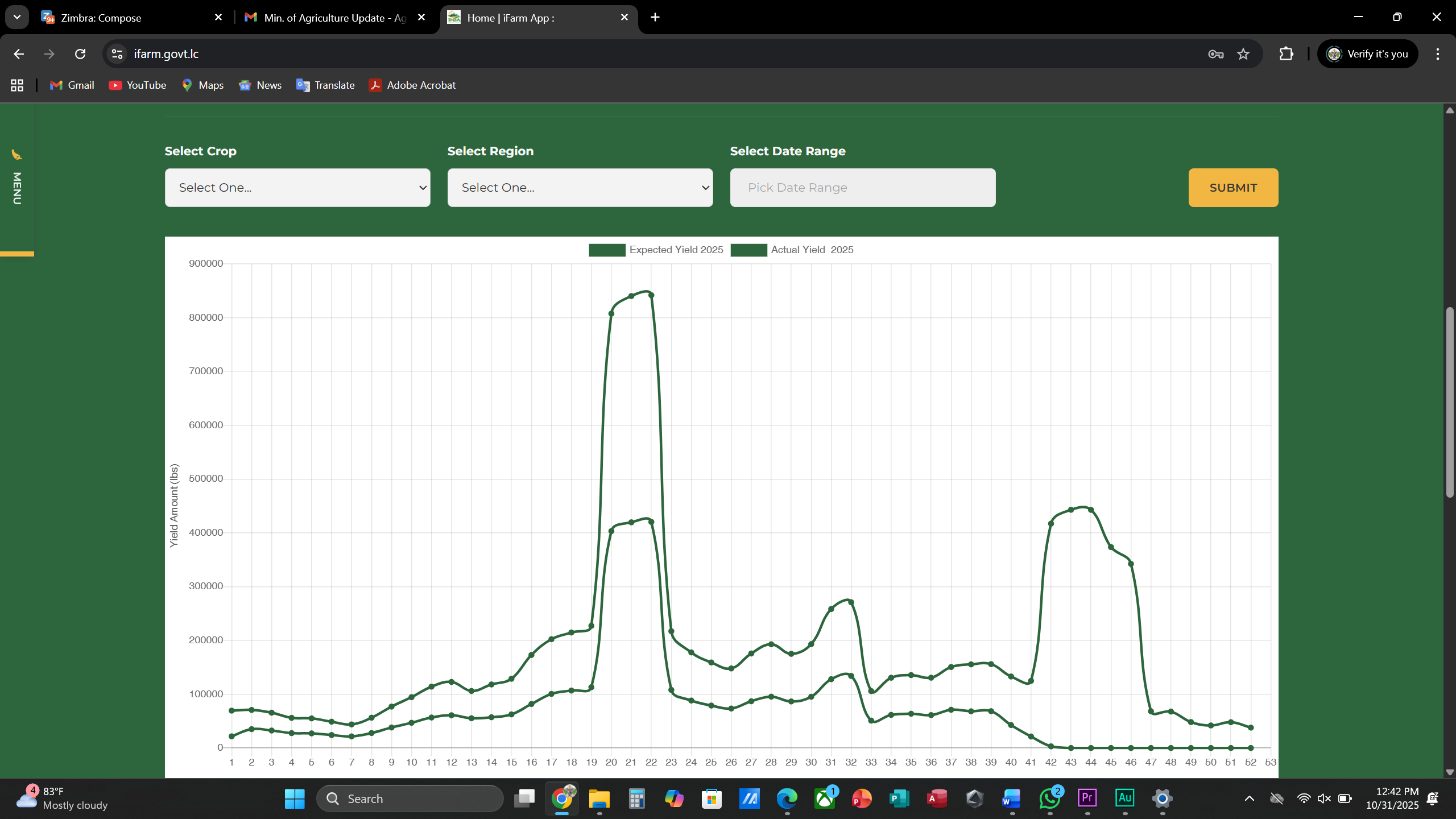The height and width of the screenshot is (819, 1456).
Task: Click the apps grid bookmark icon
Action: tap(17, 85)
